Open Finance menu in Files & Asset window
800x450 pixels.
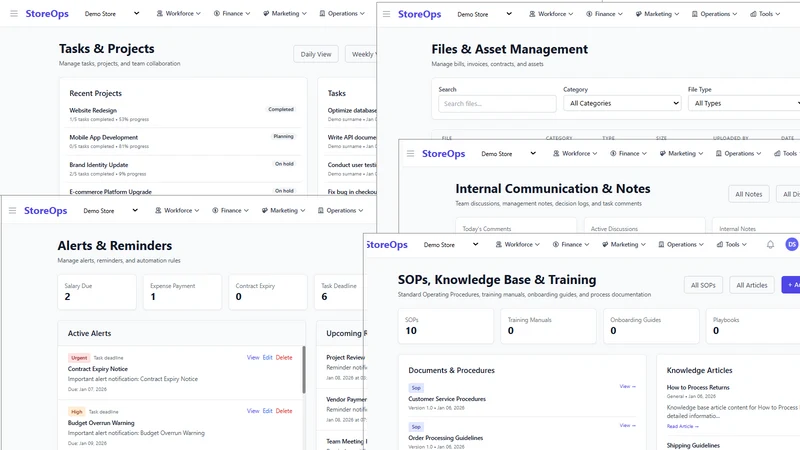coord(605,14)
